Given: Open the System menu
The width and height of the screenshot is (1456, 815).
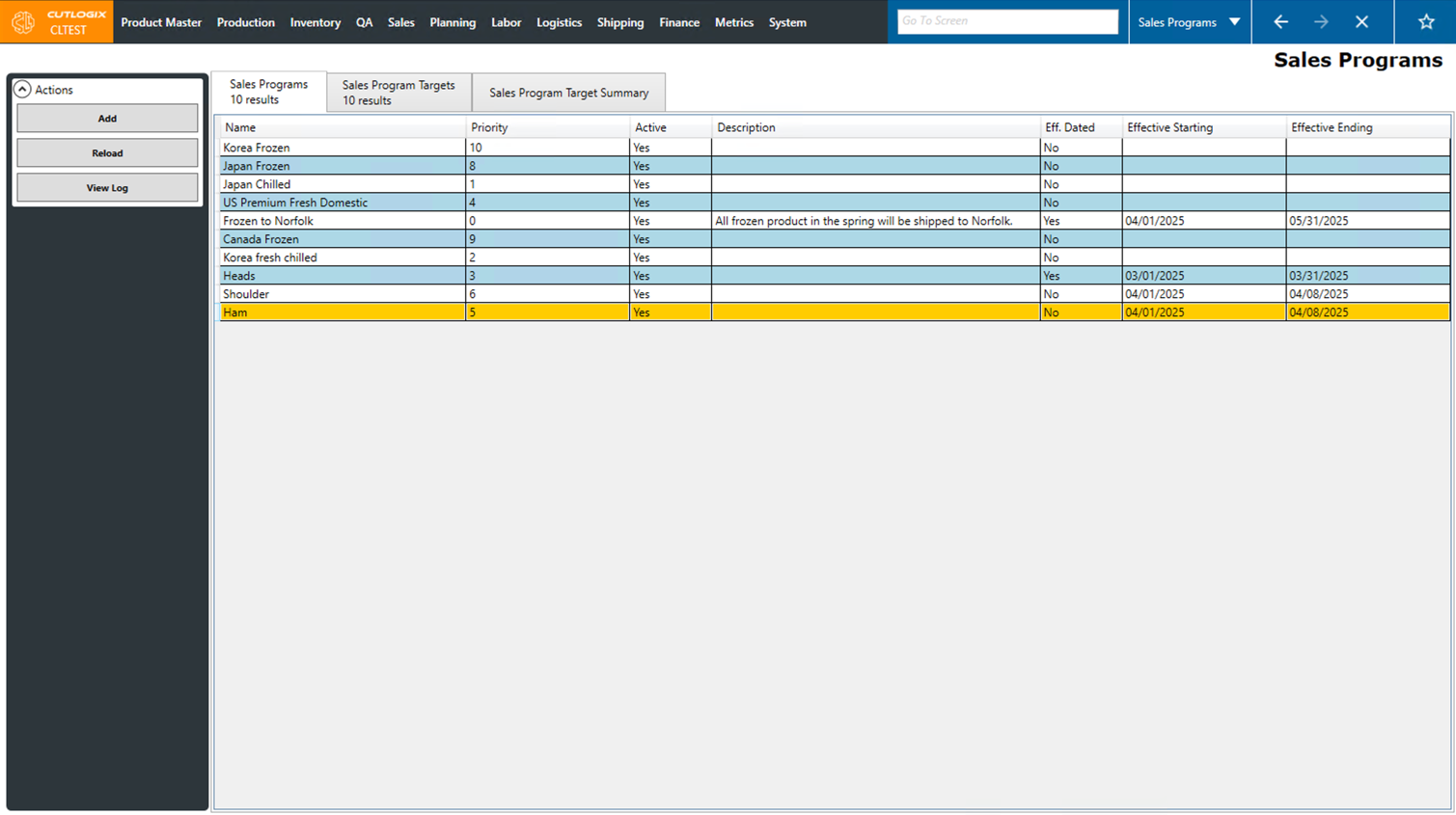Looking at the screenshot, I should pos(787,22).
